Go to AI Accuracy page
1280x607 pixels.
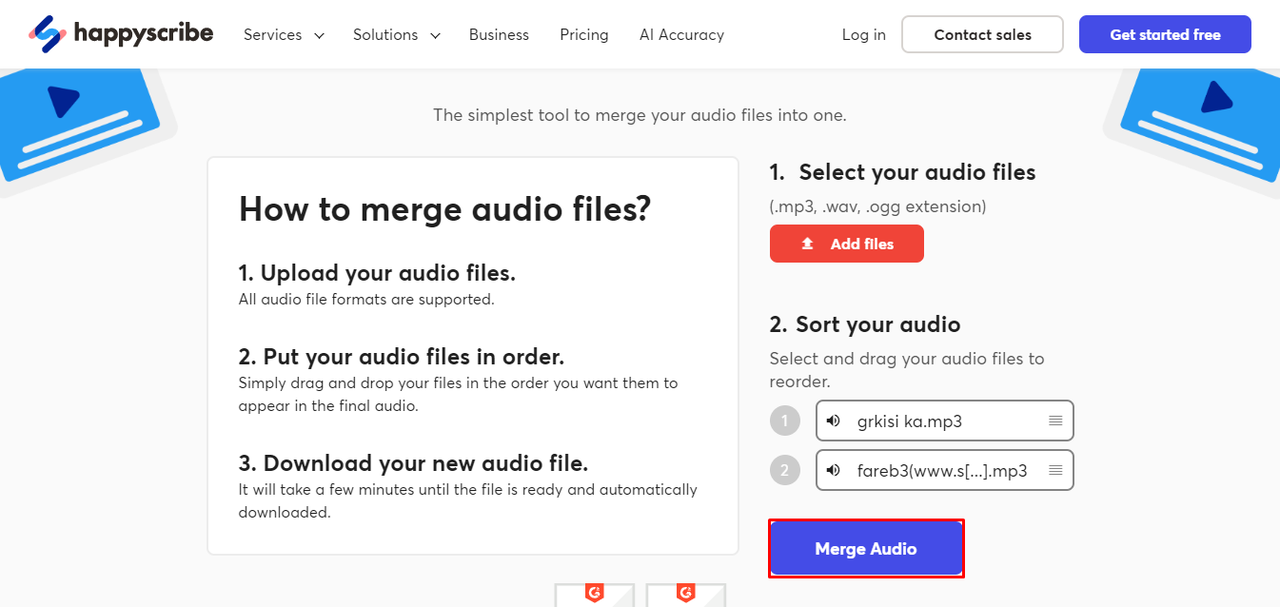[682, 34]
